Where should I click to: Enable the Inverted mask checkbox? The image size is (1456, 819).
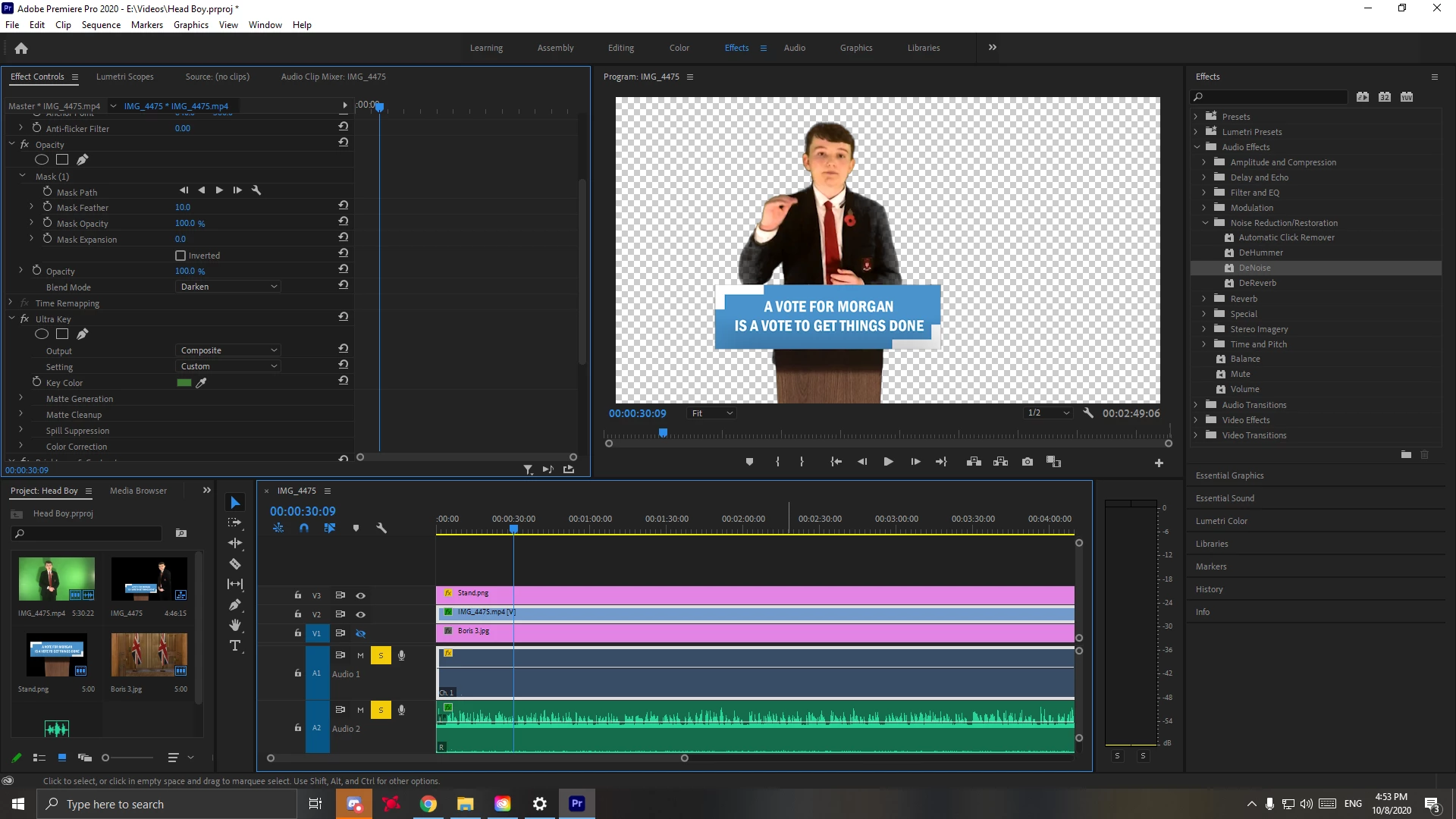[180, 256]
